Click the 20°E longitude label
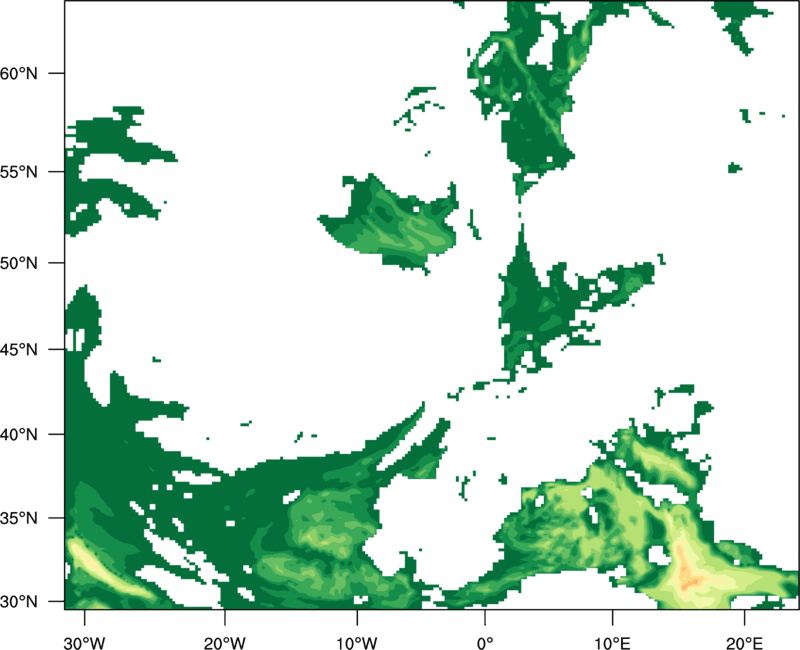This screenshot has width=800, height=650. coord(744,643)
